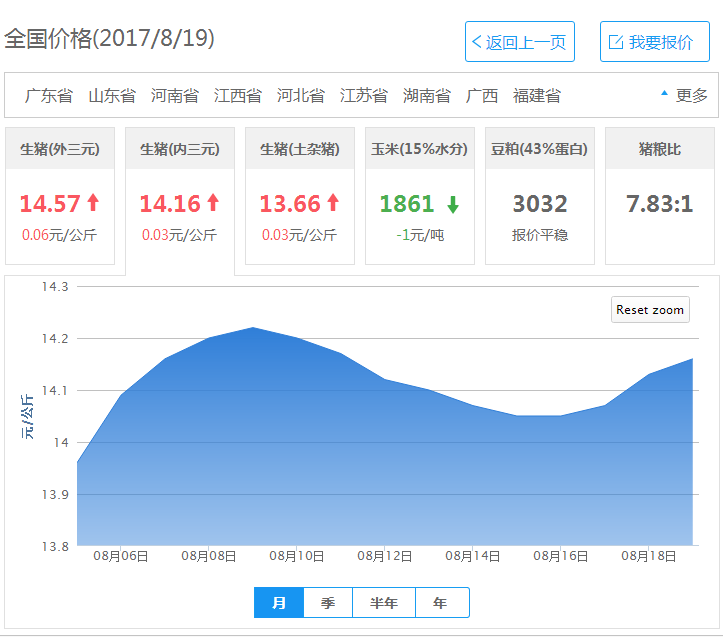The width and height of the screenshot is (723, 637).
Task: Expand the 更多 province list
Action: click(684, 96)
